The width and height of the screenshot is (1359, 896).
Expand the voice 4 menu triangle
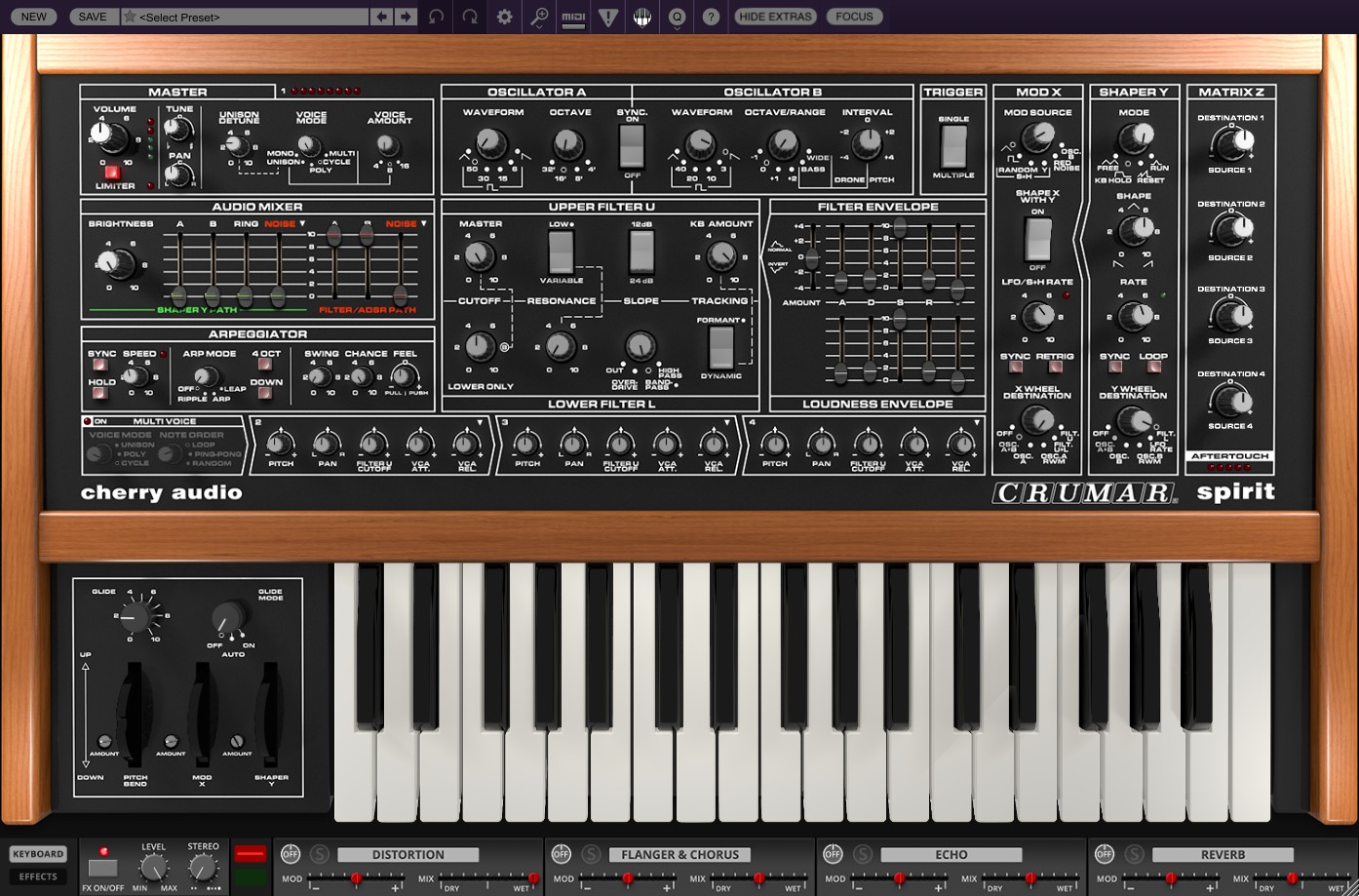point(976,423)
